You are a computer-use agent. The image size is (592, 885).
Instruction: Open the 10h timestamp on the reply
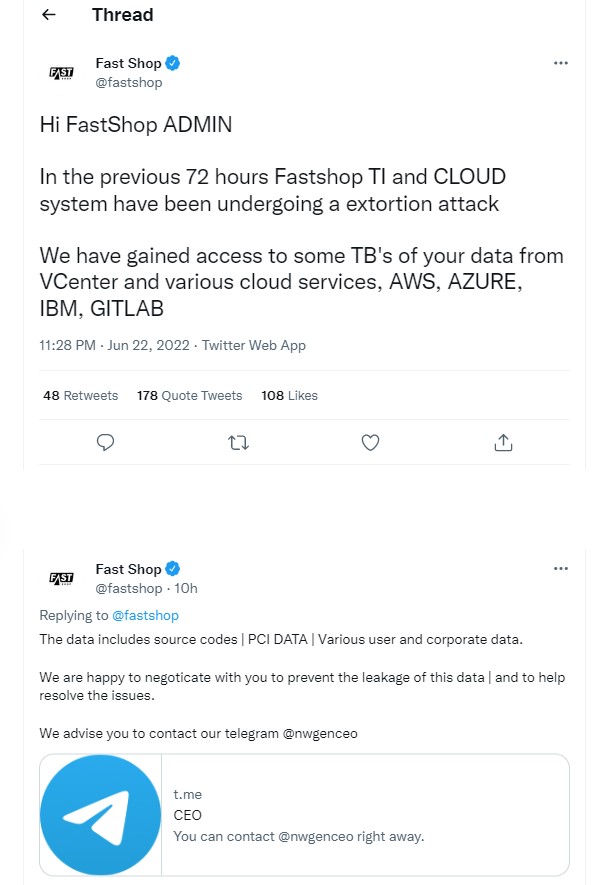point(186,588)
